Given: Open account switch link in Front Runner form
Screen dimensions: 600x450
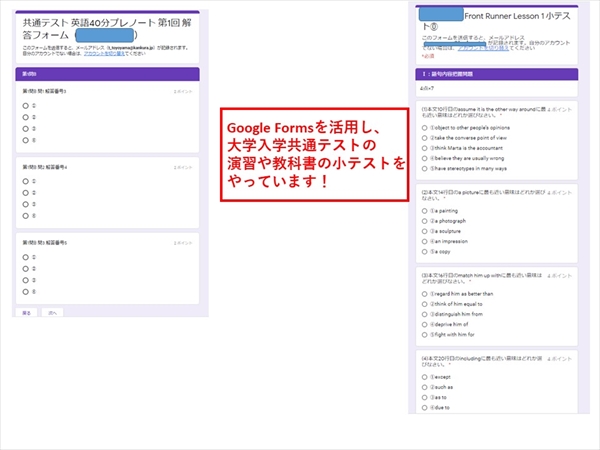Looking at the screenshot, I should point(483,48).
